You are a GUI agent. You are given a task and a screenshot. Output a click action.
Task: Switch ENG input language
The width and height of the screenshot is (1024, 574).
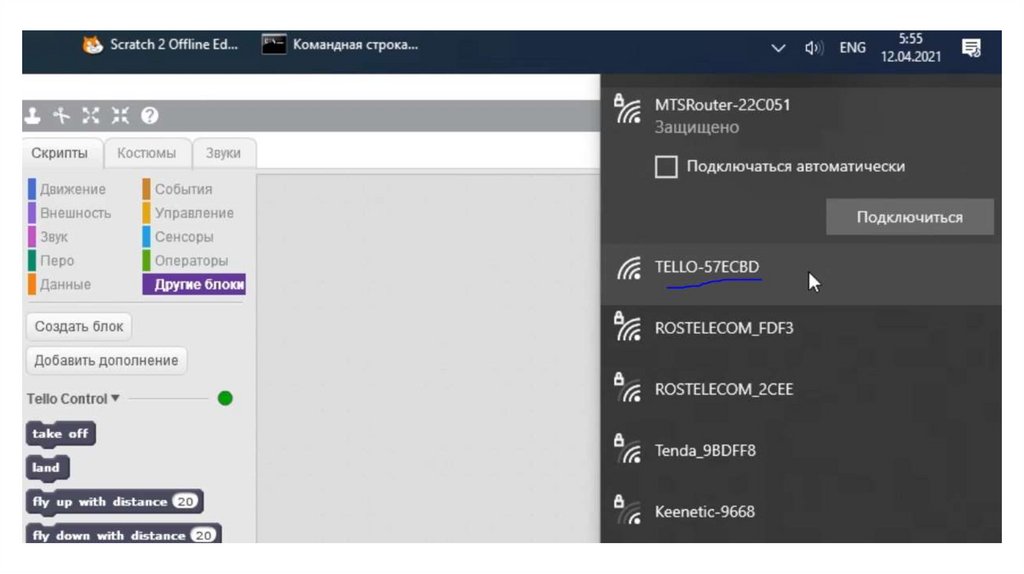[x=852, y=48]
